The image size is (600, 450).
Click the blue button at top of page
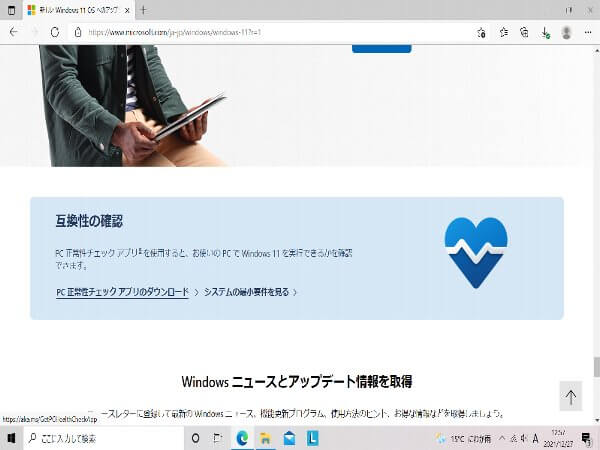pos(382,49)
